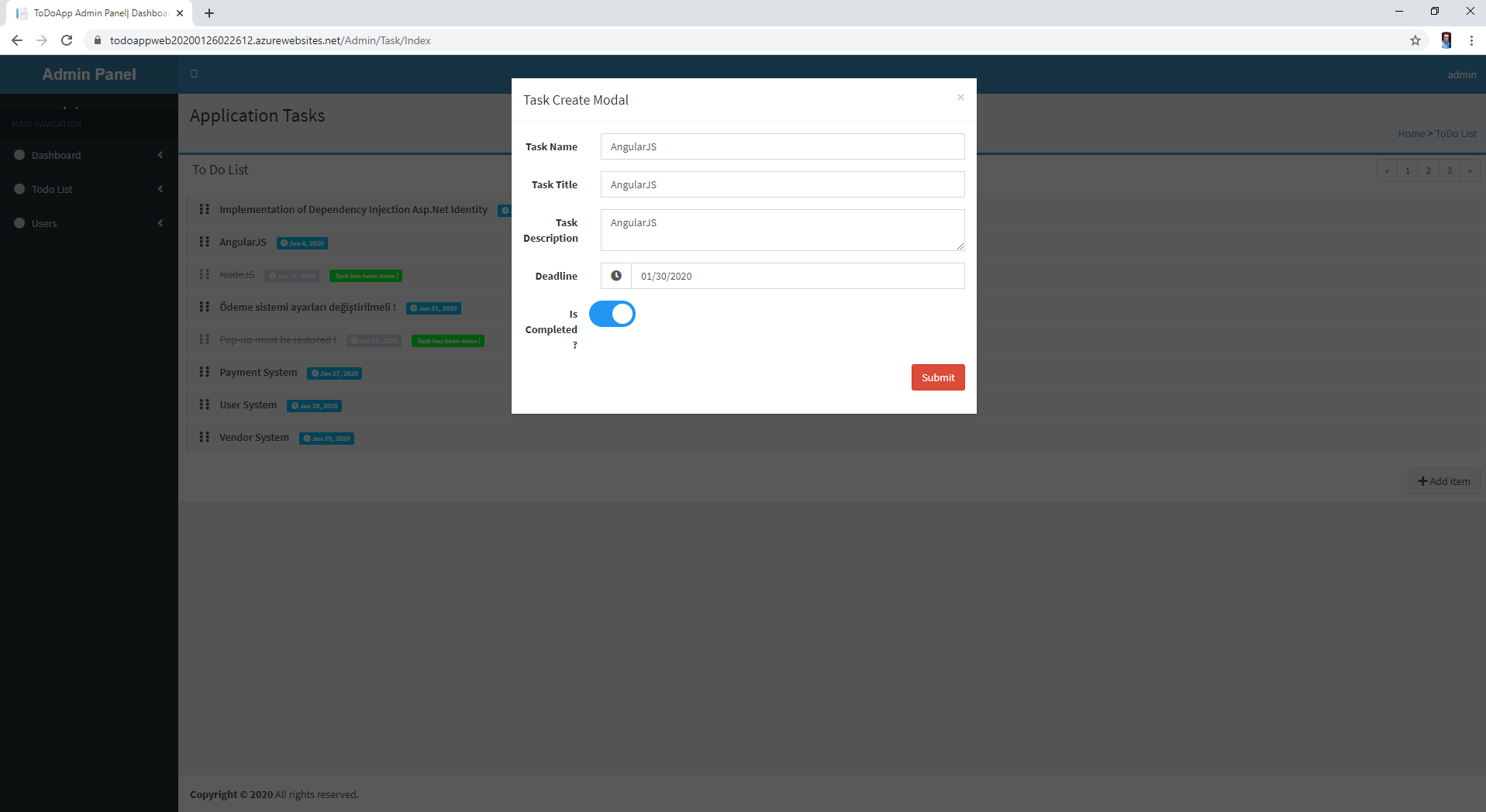Select the User System task text
The height and width of the screenshot is (812, 1486).
point(248,404)
